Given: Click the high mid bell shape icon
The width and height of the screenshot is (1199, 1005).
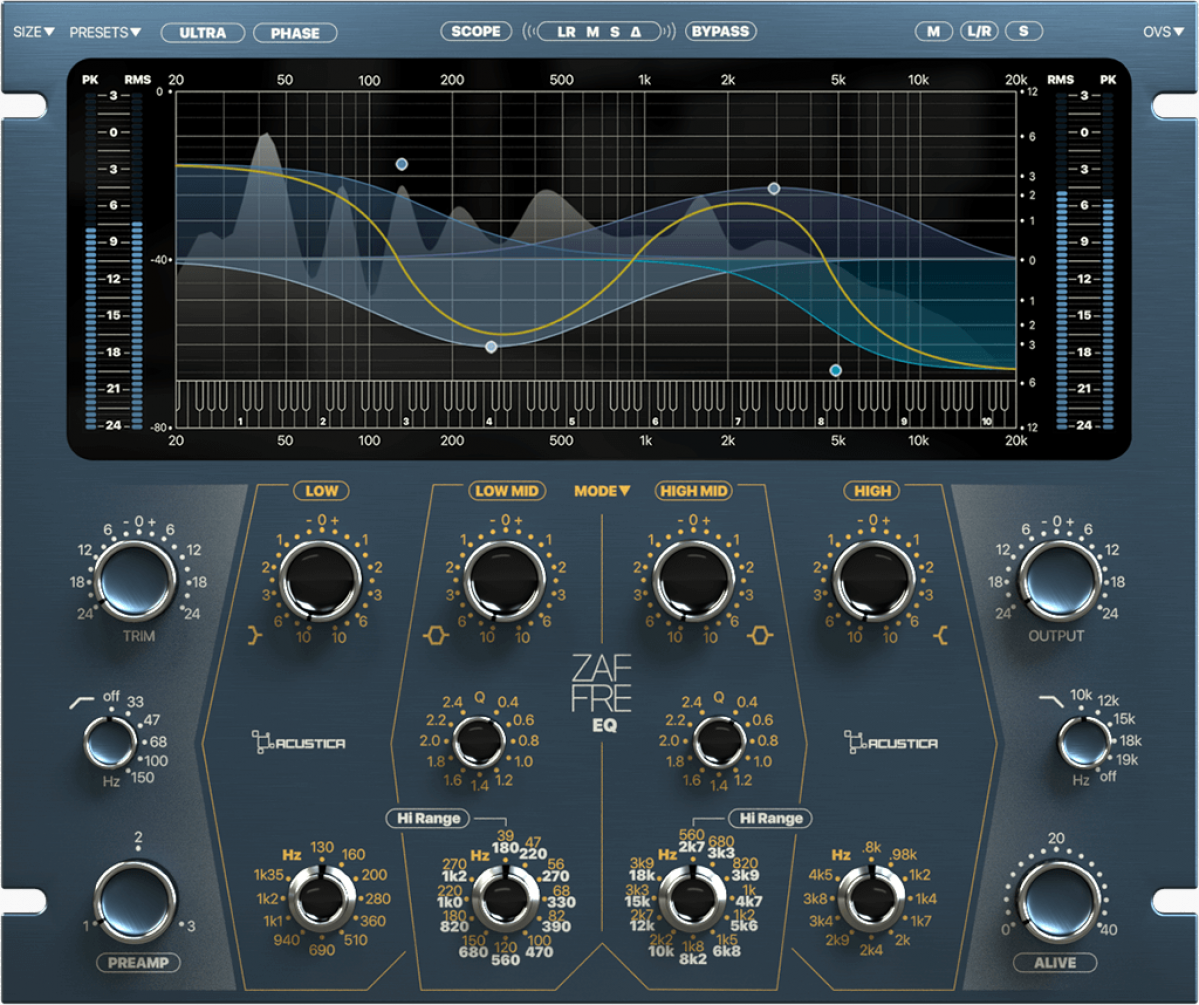Looking at the screenshot, I should 761,636.
